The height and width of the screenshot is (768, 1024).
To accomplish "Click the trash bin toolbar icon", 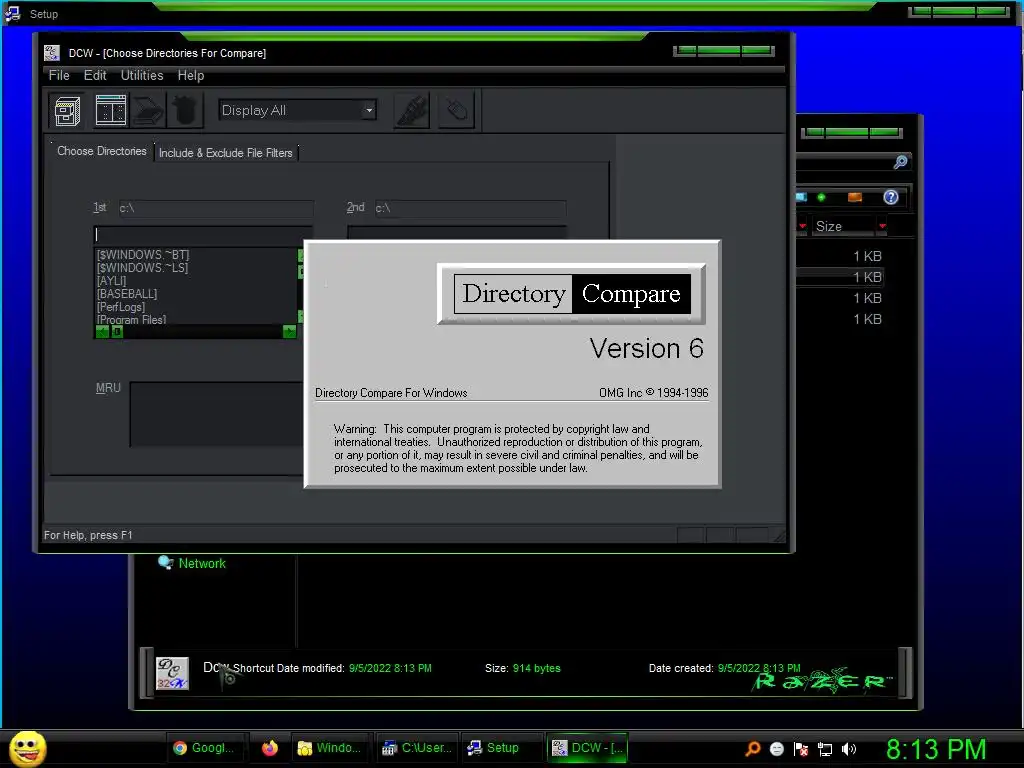I will [x=185, y=110].
